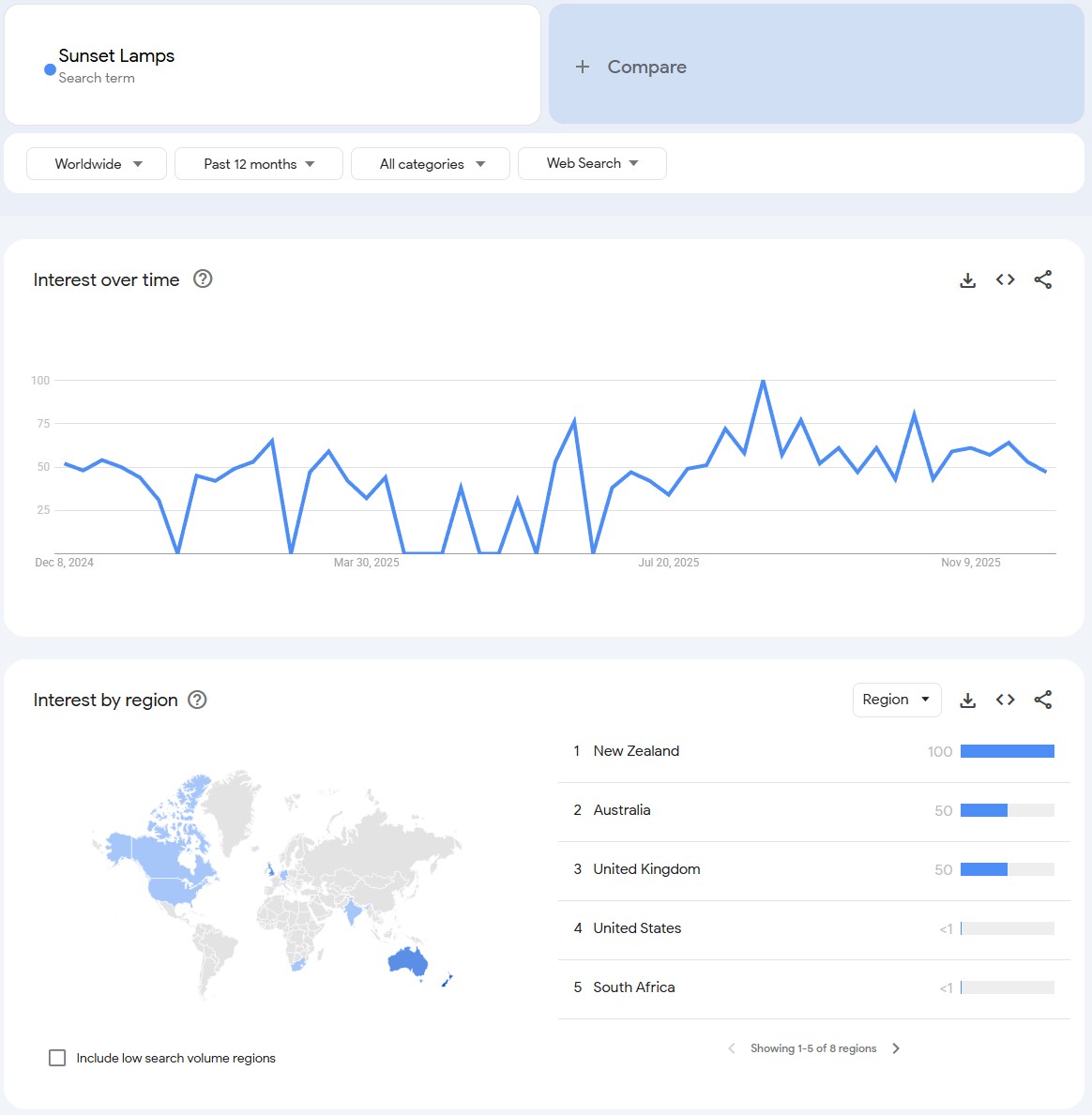The height and width of the screenshot is (1115, 1092).
Task: Open embed code for Interest over time
Action: click(x=1006, y=279)
